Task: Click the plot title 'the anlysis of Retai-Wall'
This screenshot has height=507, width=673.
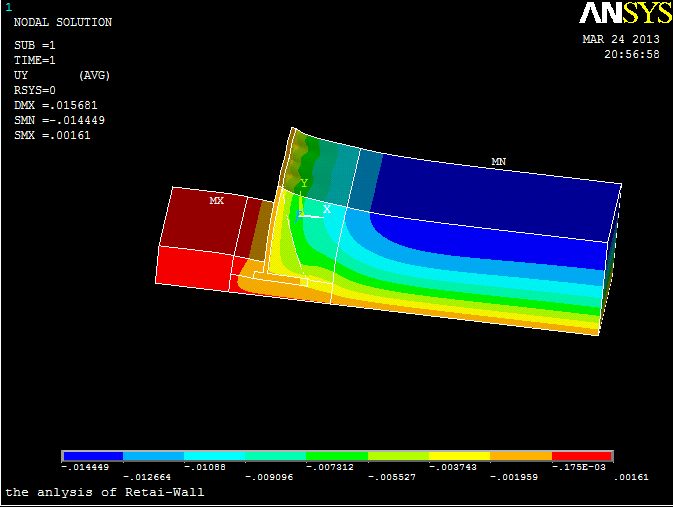Action: click(x=105, y=492)
